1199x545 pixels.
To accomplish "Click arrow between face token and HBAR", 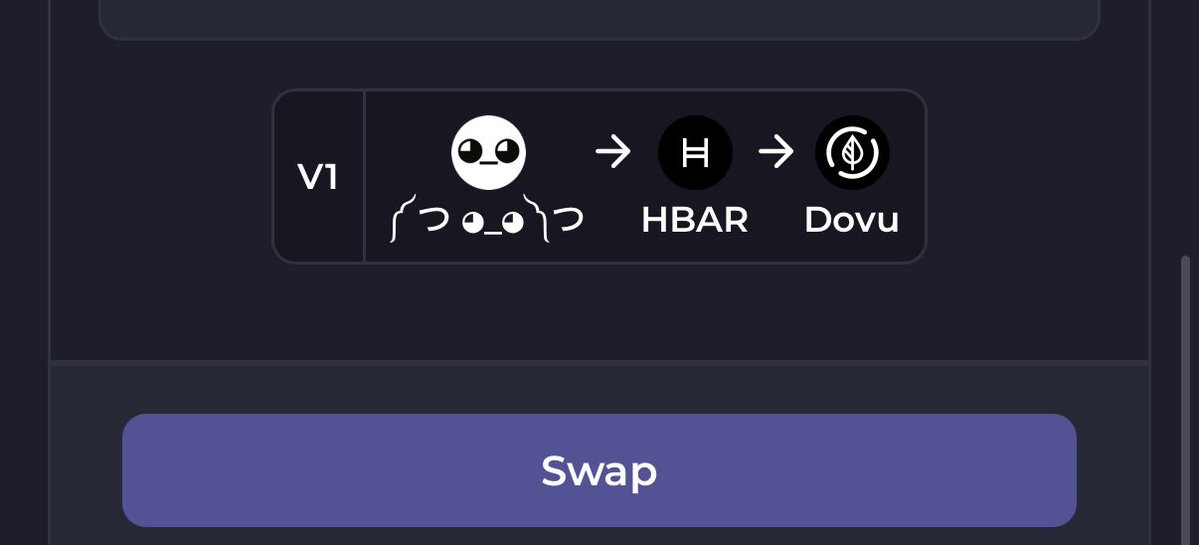I will click(x=613, y=152).
